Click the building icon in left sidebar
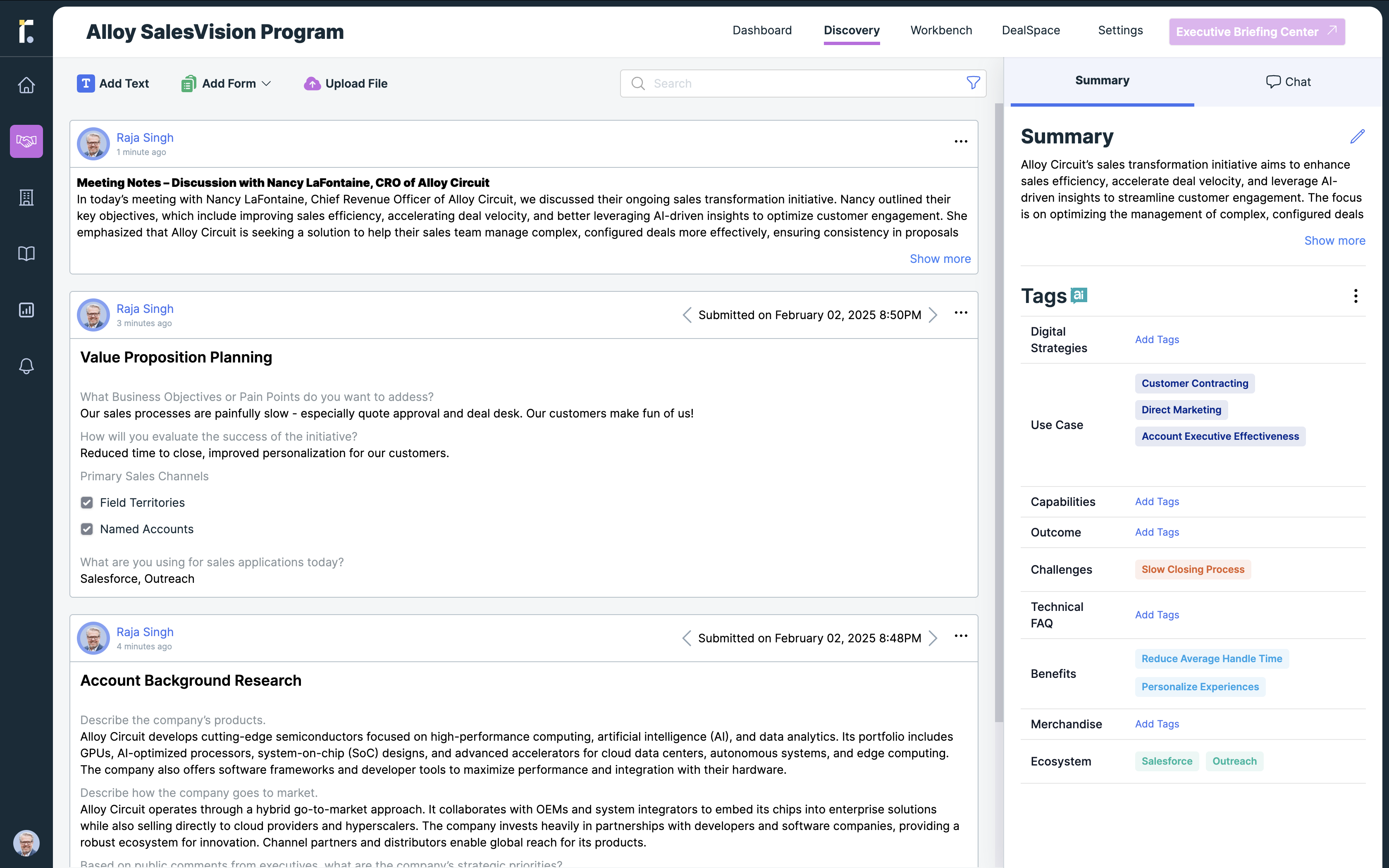Image resolution: width=1389 pixels, height=868 pixels. (x=26, y=198)
